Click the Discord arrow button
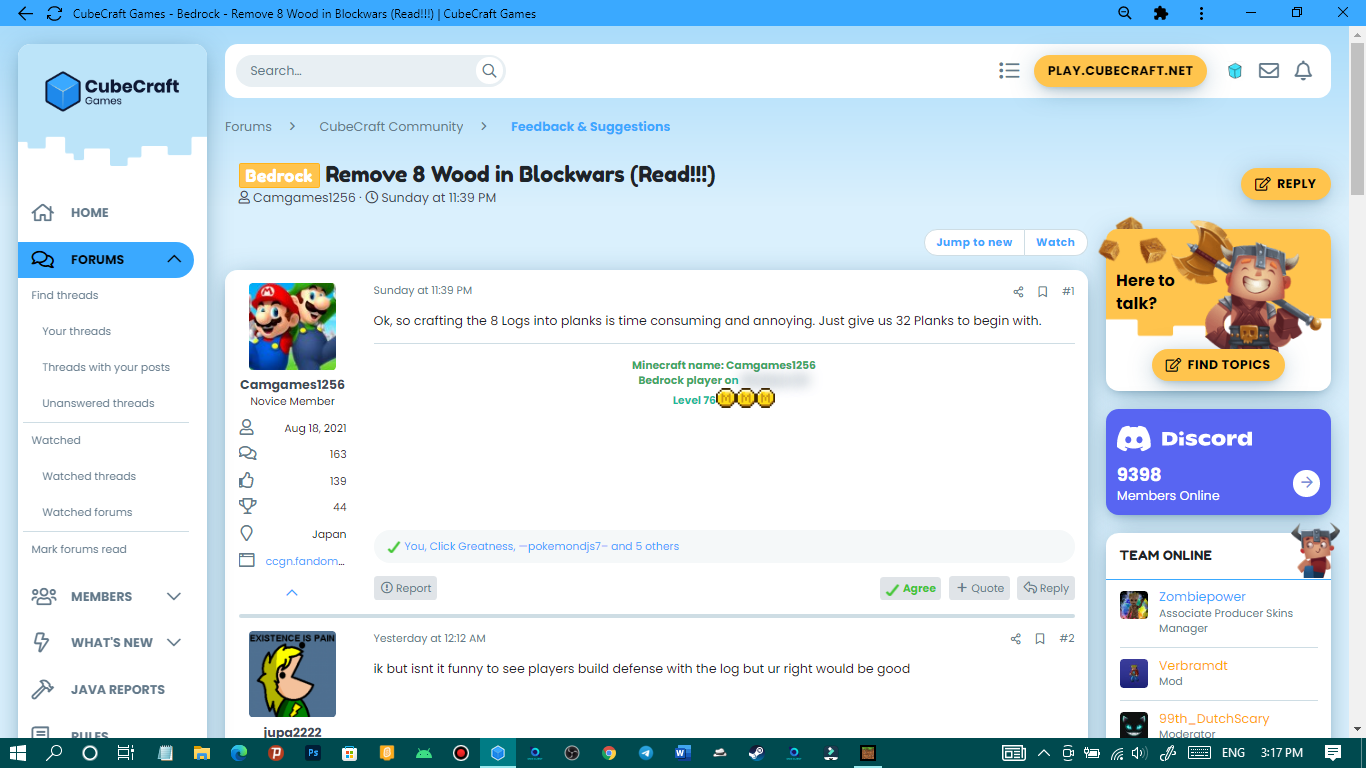 pyautogui.click(x=1306, y=484)
